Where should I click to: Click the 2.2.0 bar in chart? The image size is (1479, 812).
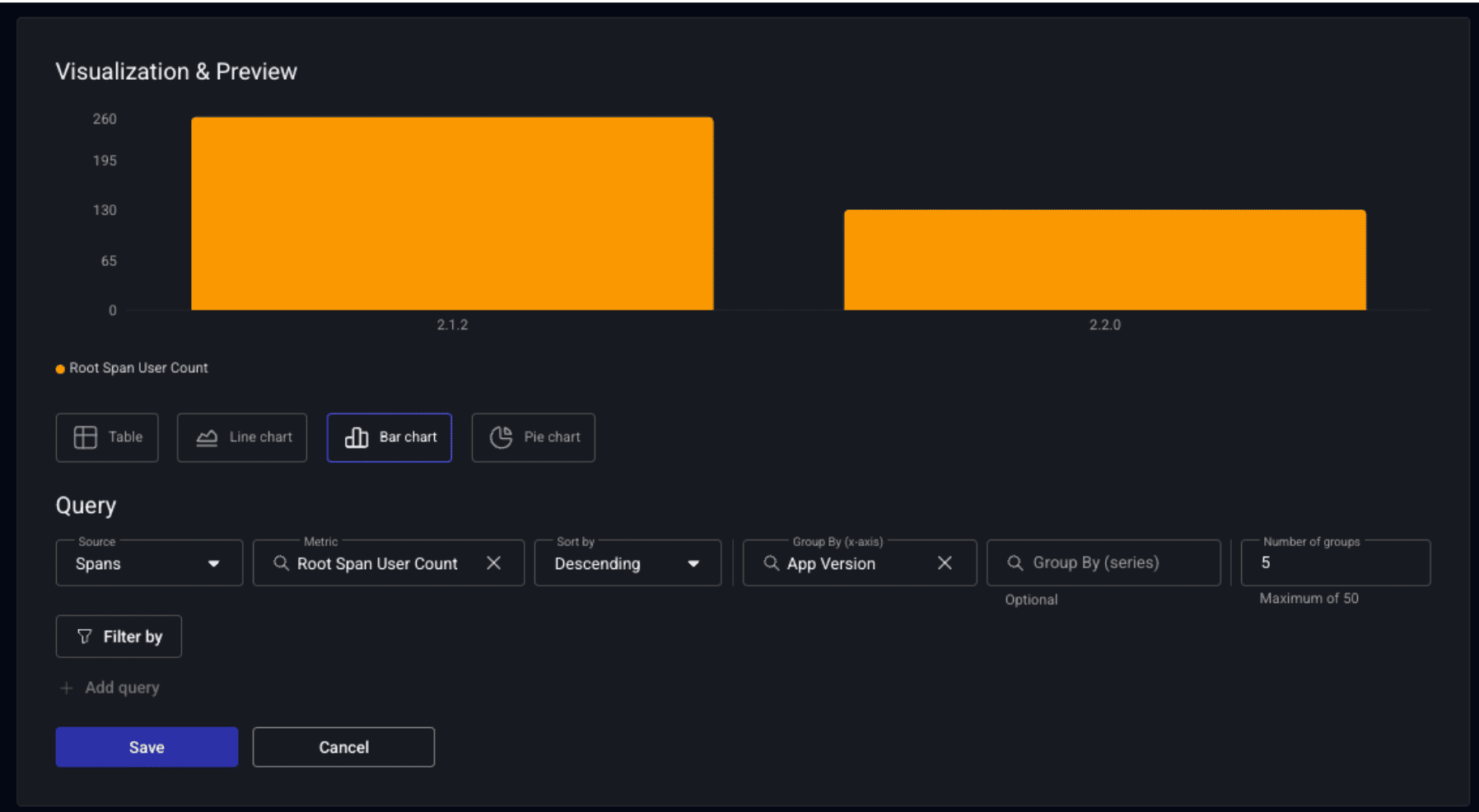(x=1105, y=260)
